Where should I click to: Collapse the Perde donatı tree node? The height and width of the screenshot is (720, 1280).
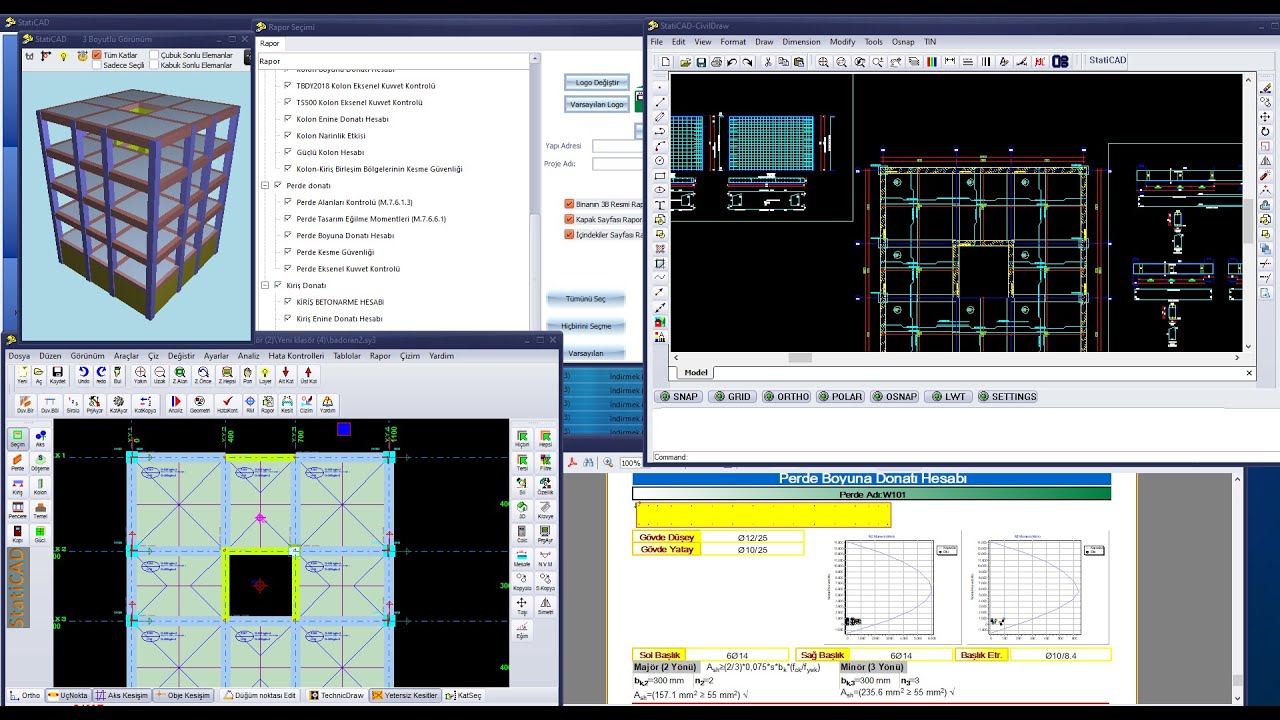265,185
